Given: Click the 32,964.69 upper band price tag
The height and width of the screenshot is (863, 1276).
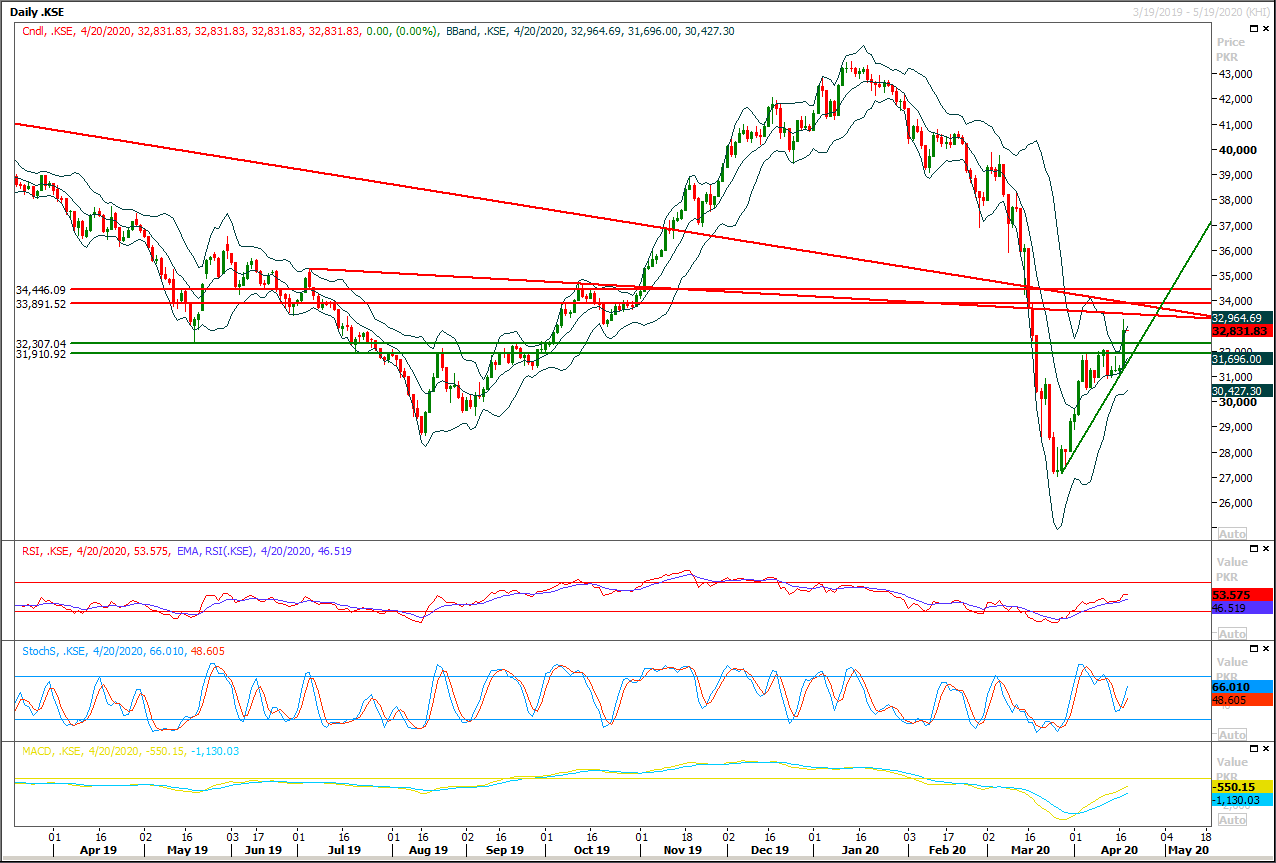Looking at the screenshot, I should 1241,317.
